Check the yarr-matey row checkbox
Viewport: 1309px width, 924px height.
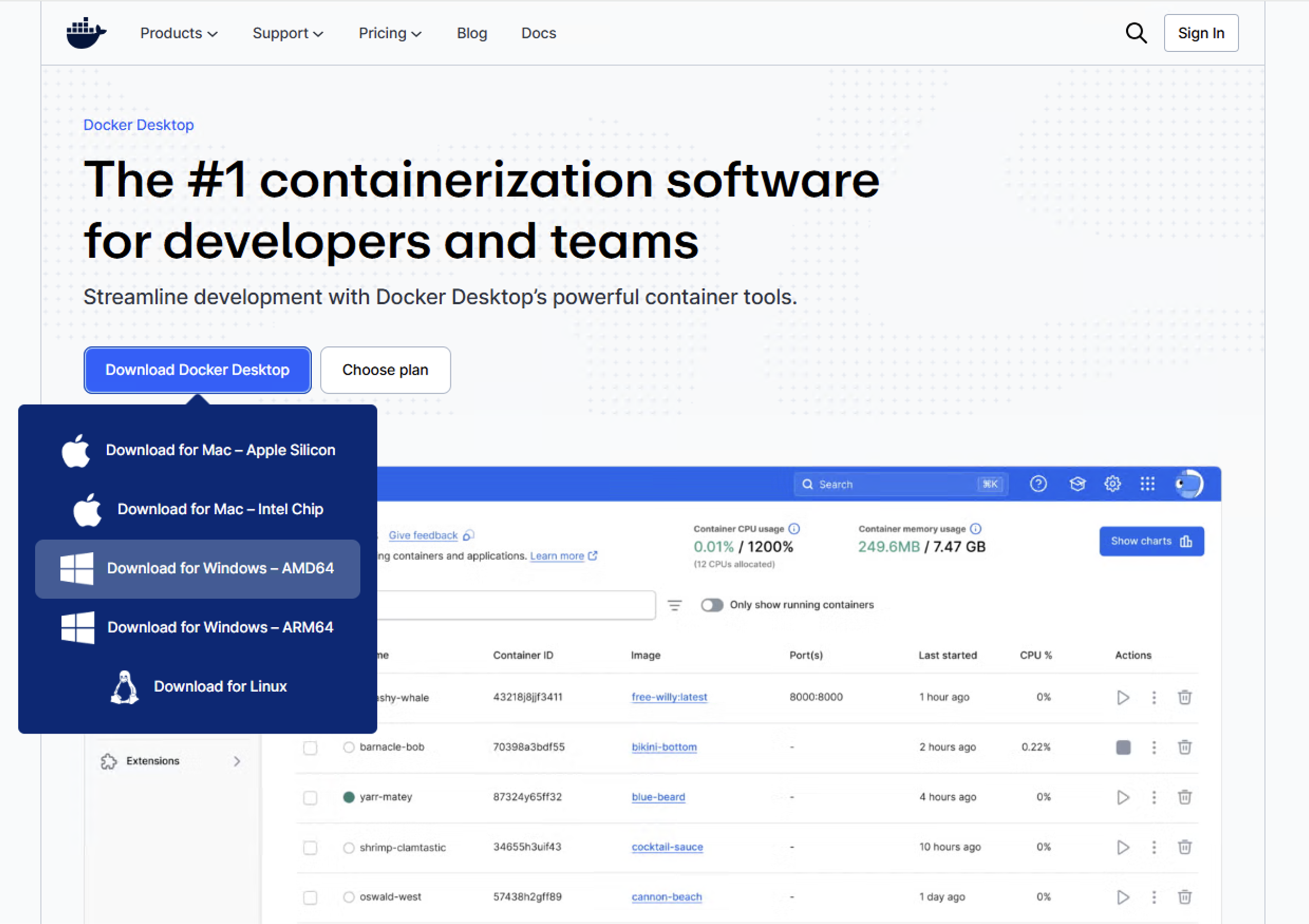click(310, 797)
